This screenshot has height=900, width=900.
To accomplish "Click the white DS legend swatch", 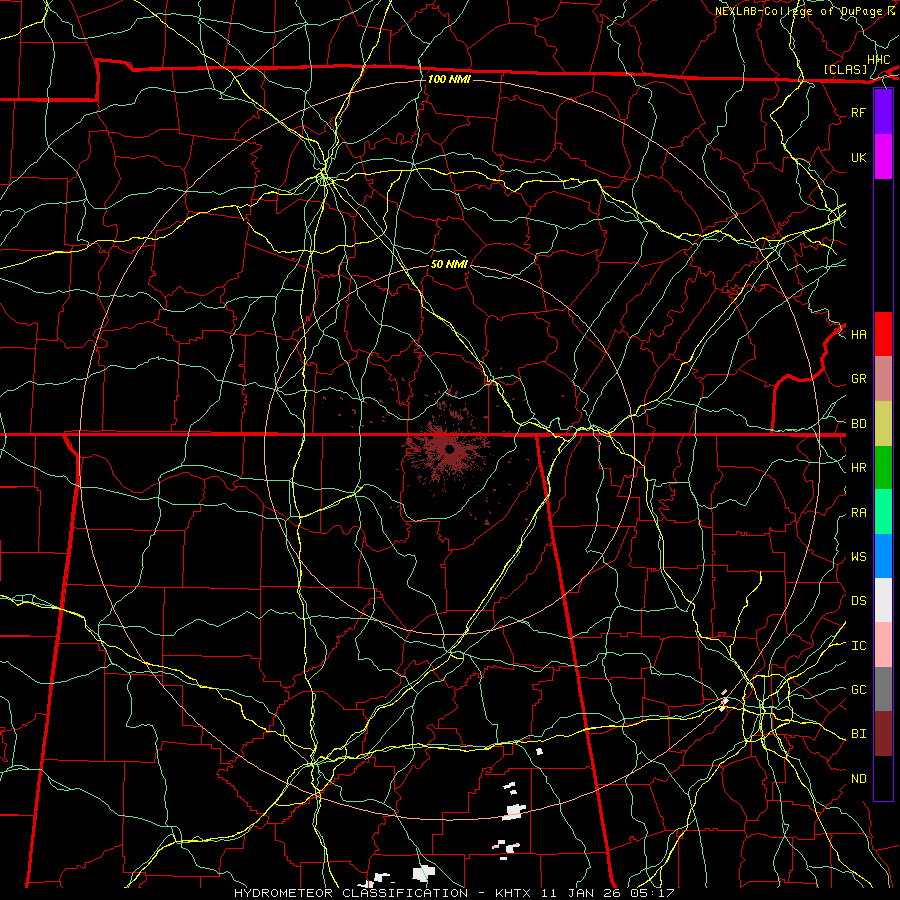I will [883, 600].
